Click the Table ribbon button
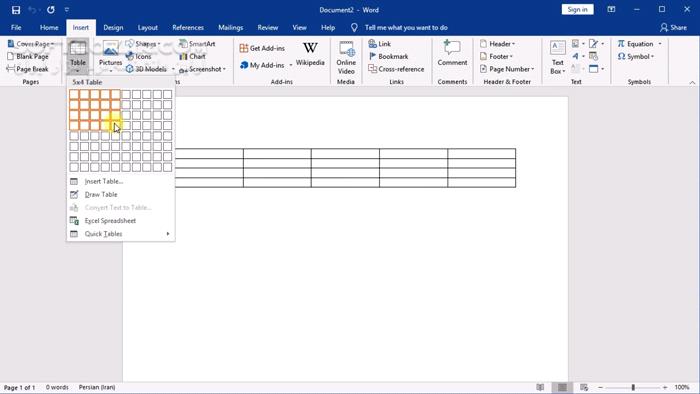Viewport: 700px width, 394px height. point(78,56)
